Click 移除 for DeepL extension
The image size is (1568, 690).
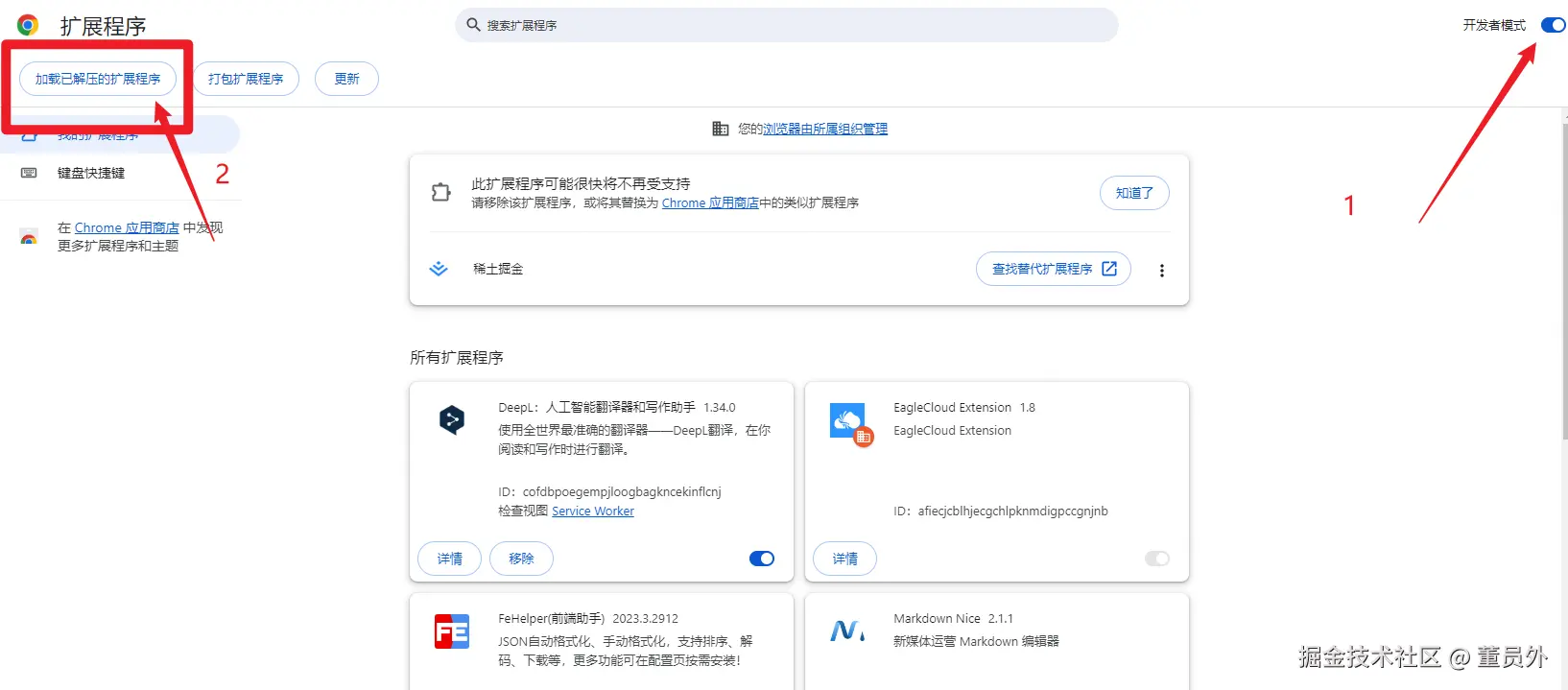[521, 559]
